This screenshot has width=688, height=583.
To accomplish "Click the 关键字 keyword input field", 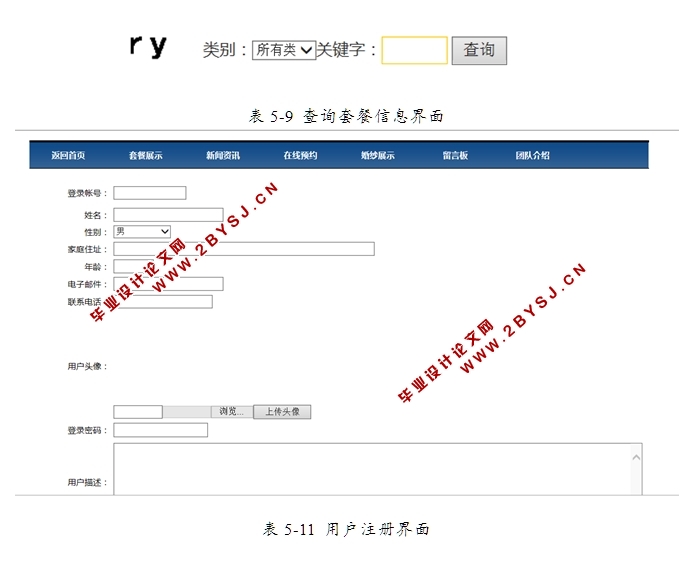I will [x=415, y=50].
